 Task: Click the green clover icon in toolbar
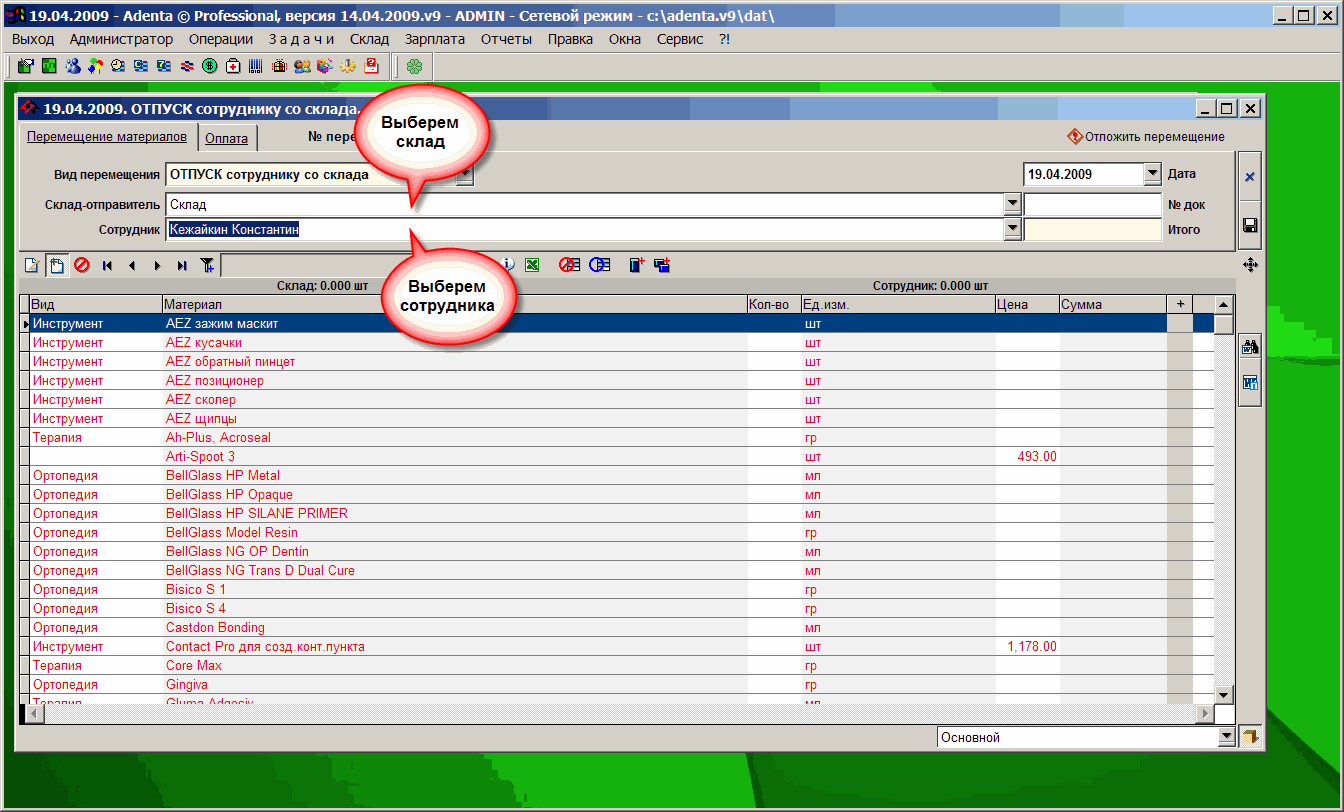(x=414, y=67)
